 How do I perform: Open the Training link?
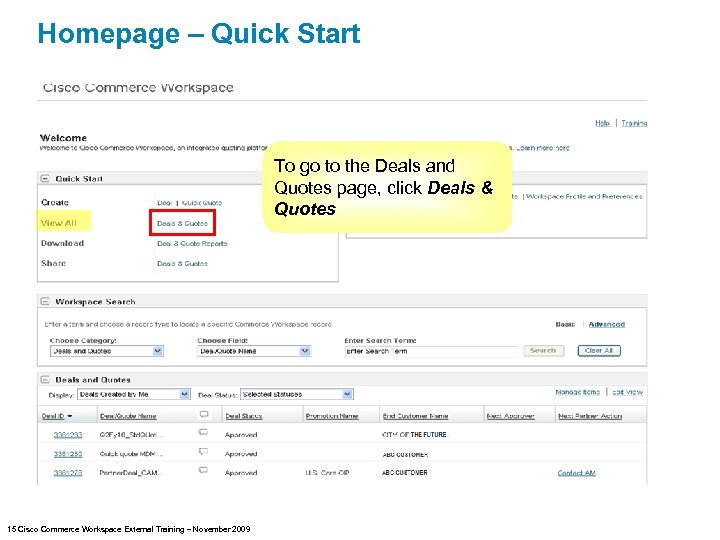(634, 123)
